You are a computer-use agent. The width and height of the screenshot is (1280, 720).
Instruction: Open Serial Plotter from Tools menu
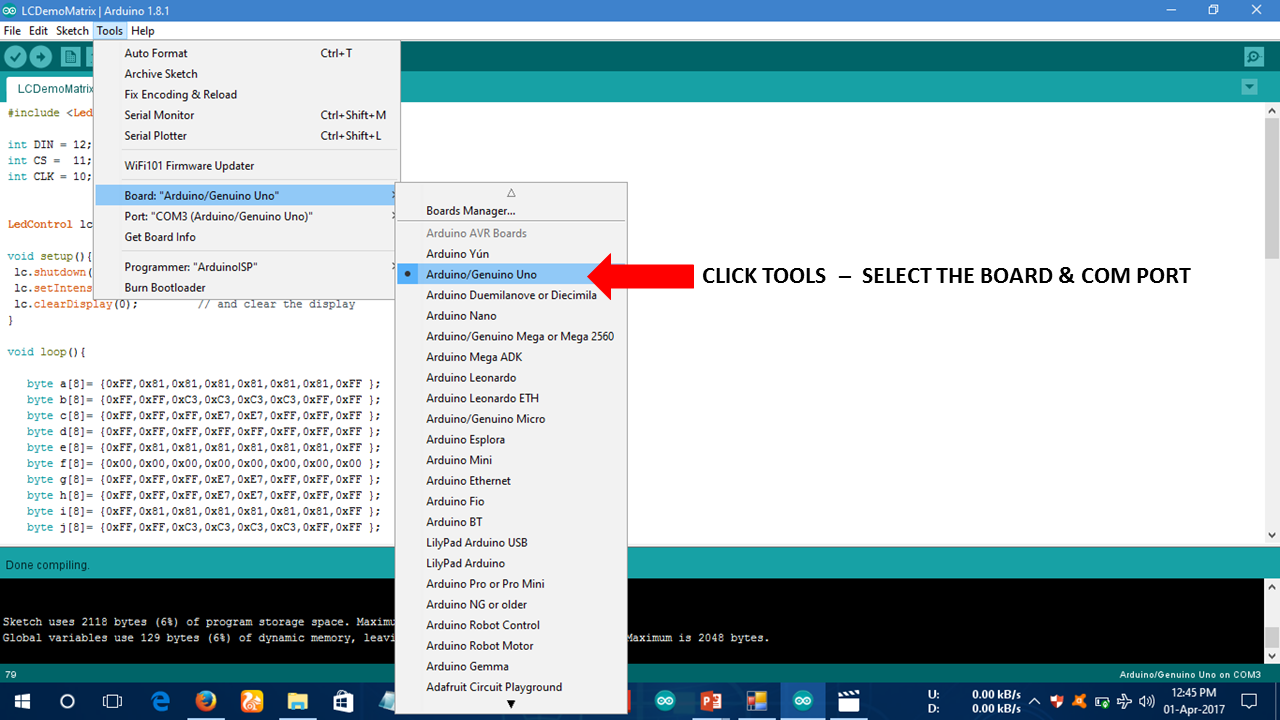[247, 136]
